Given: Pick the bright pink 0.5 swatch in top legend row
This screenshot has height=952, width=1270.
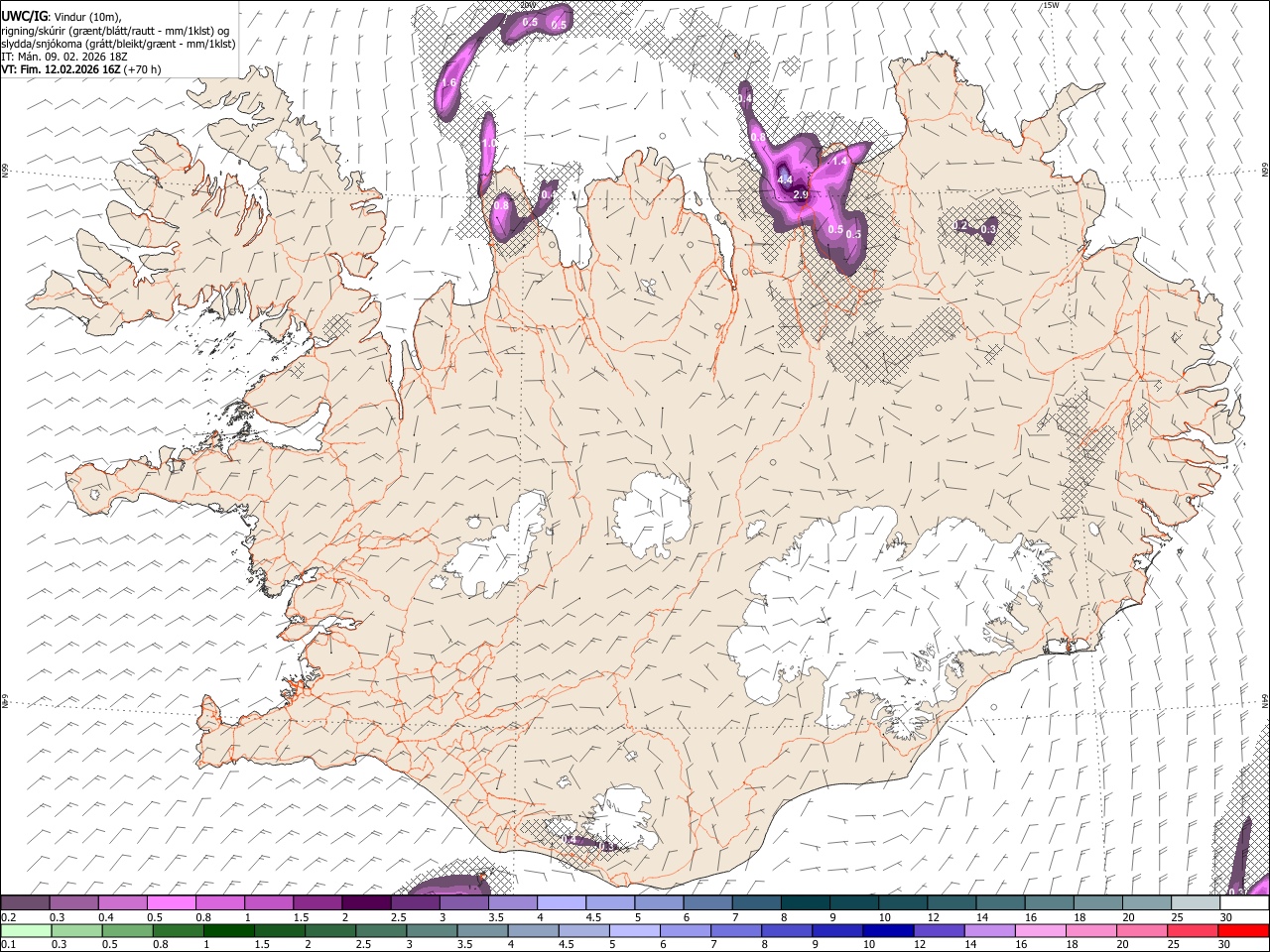Looking at the screenshot, I should [x=171, y=903].
